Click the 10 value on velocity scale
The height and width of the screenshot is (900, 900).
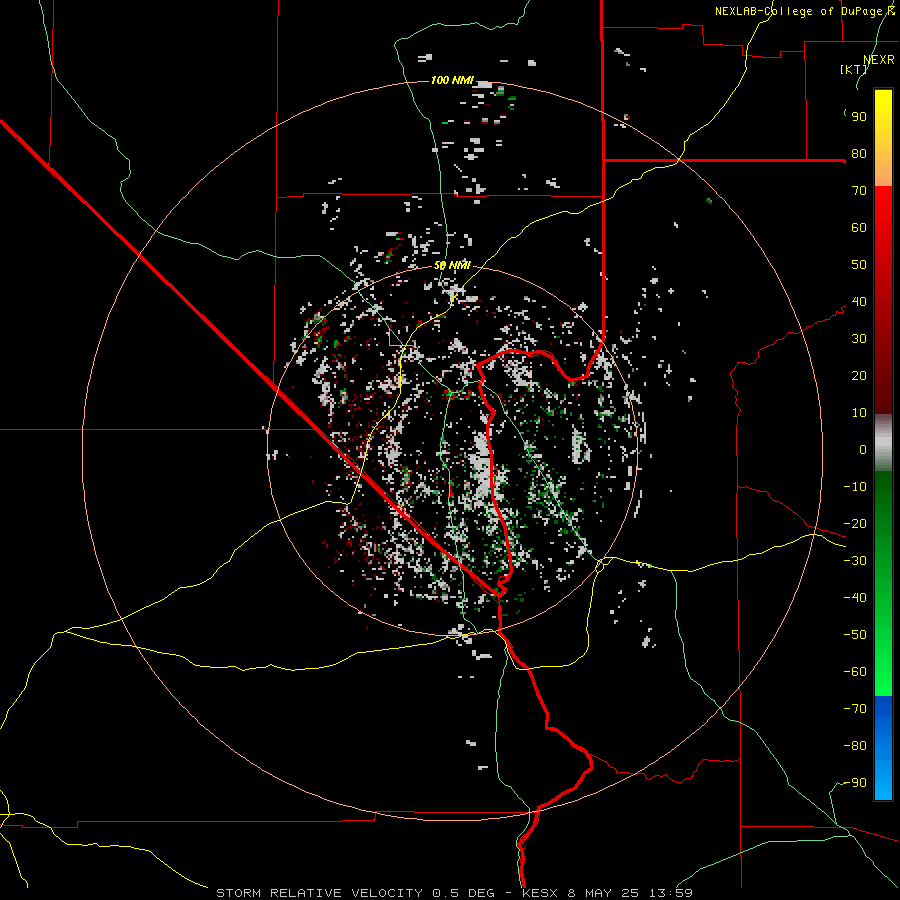click(859, 413)
